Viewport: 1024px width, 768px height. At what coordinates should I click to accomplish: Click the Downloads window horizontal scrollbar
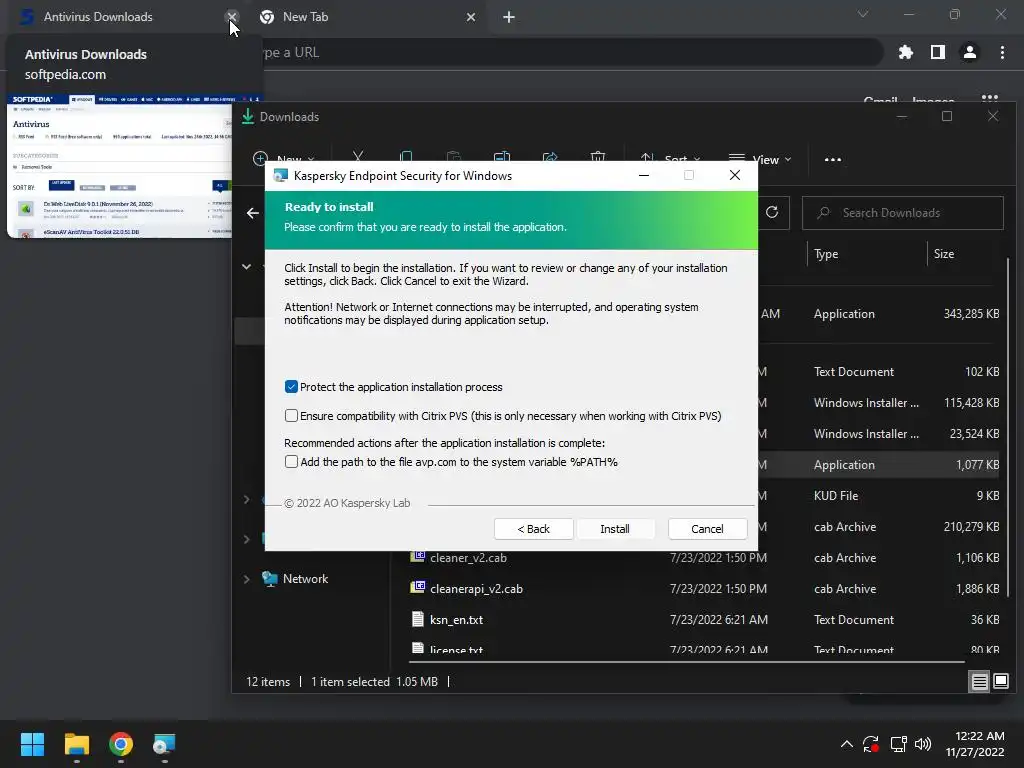pyautogui.click(x=686, y=662)
